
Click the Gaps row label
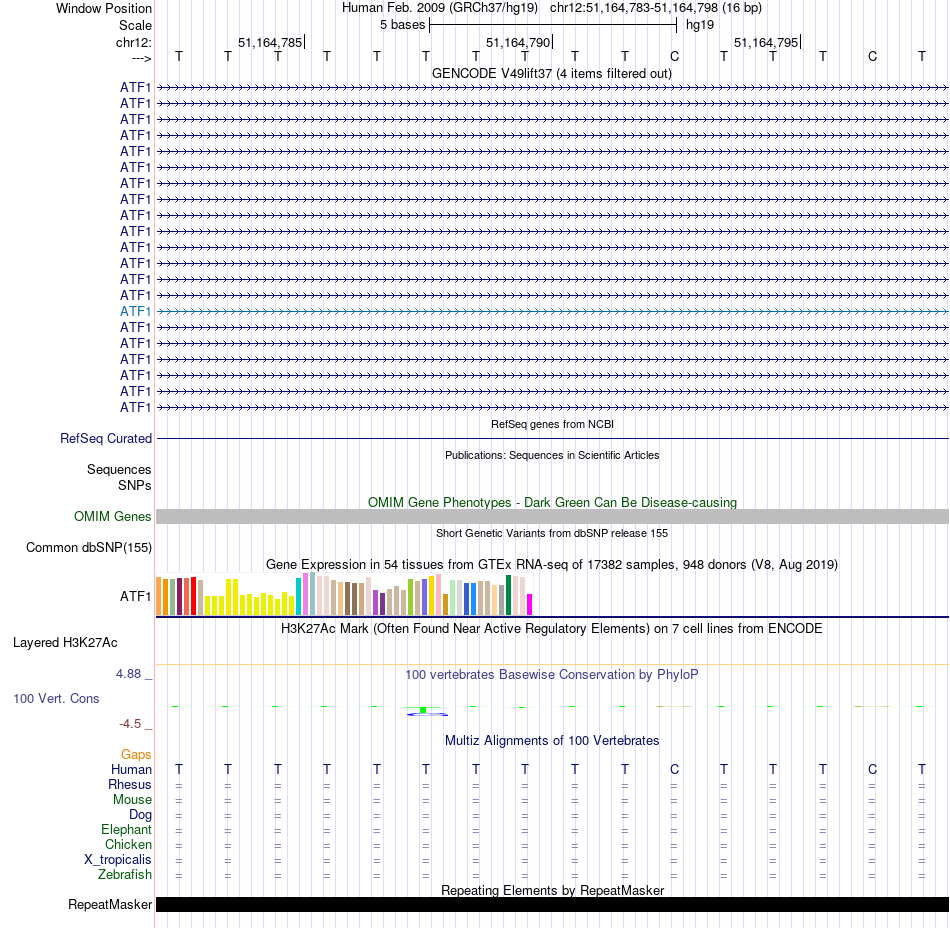(136, 755)
